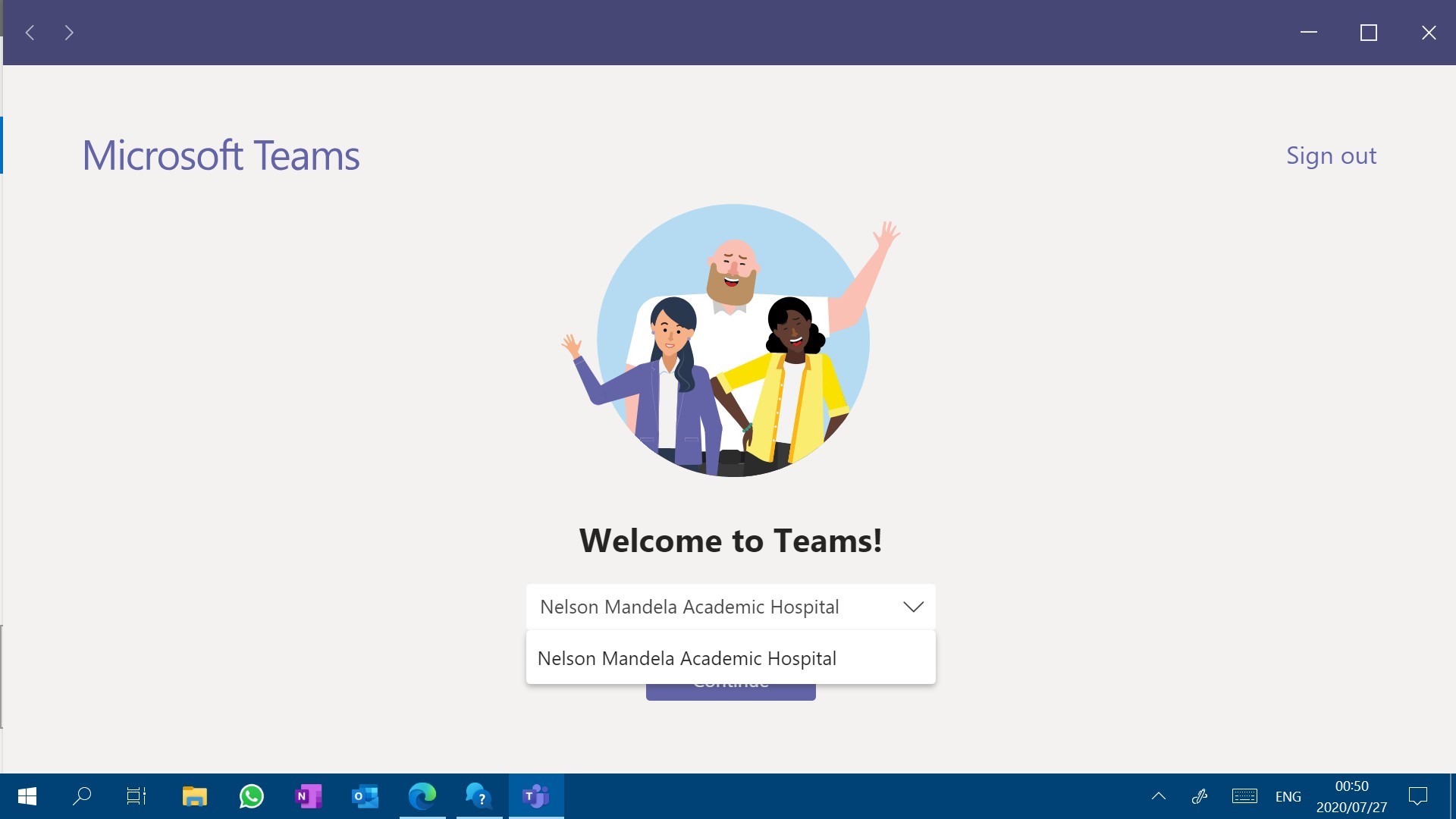Click the Windows search icon

tap(82, 795)
